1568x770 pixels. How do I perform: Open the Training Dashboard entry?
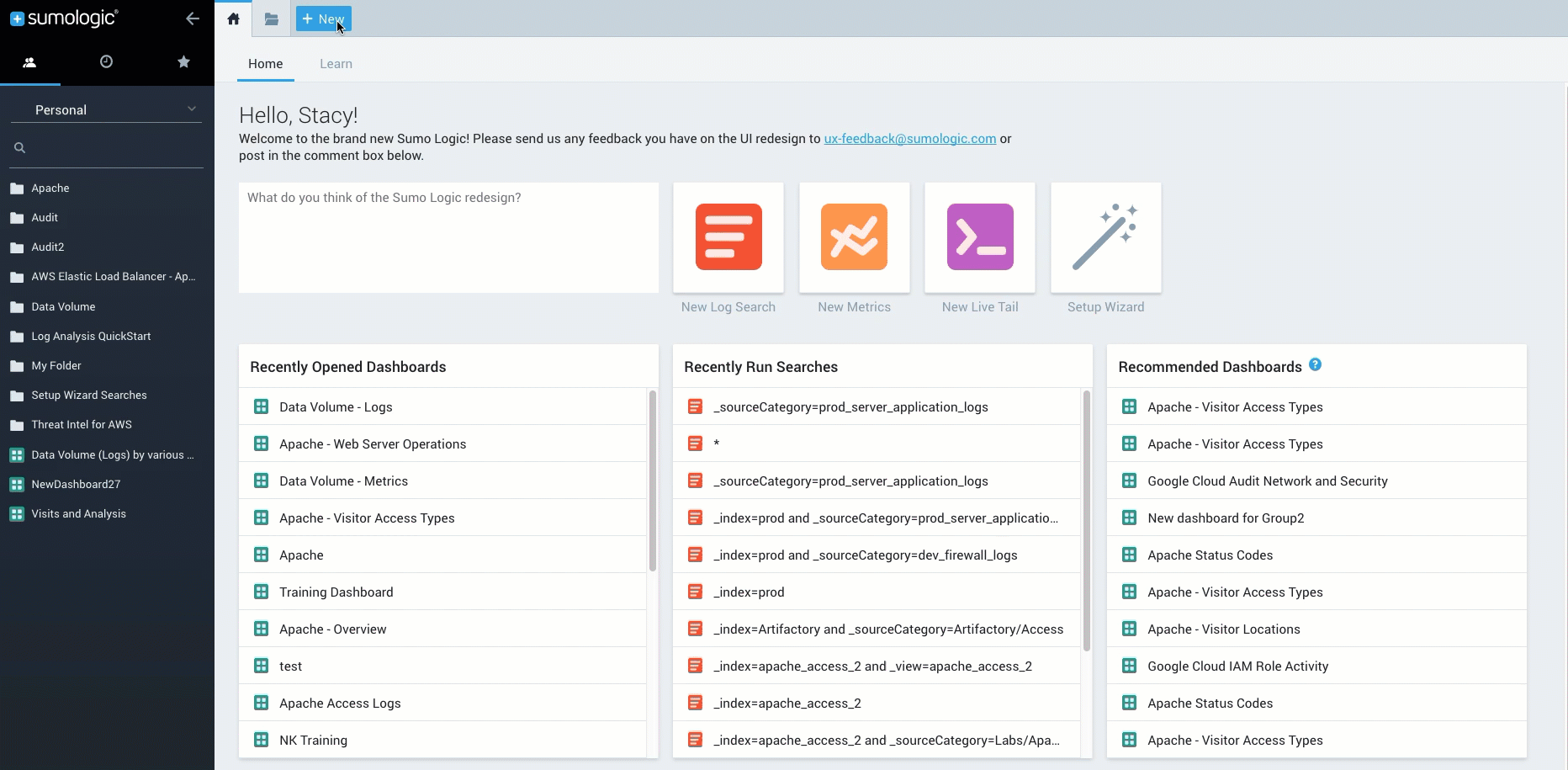click(336, 592)
